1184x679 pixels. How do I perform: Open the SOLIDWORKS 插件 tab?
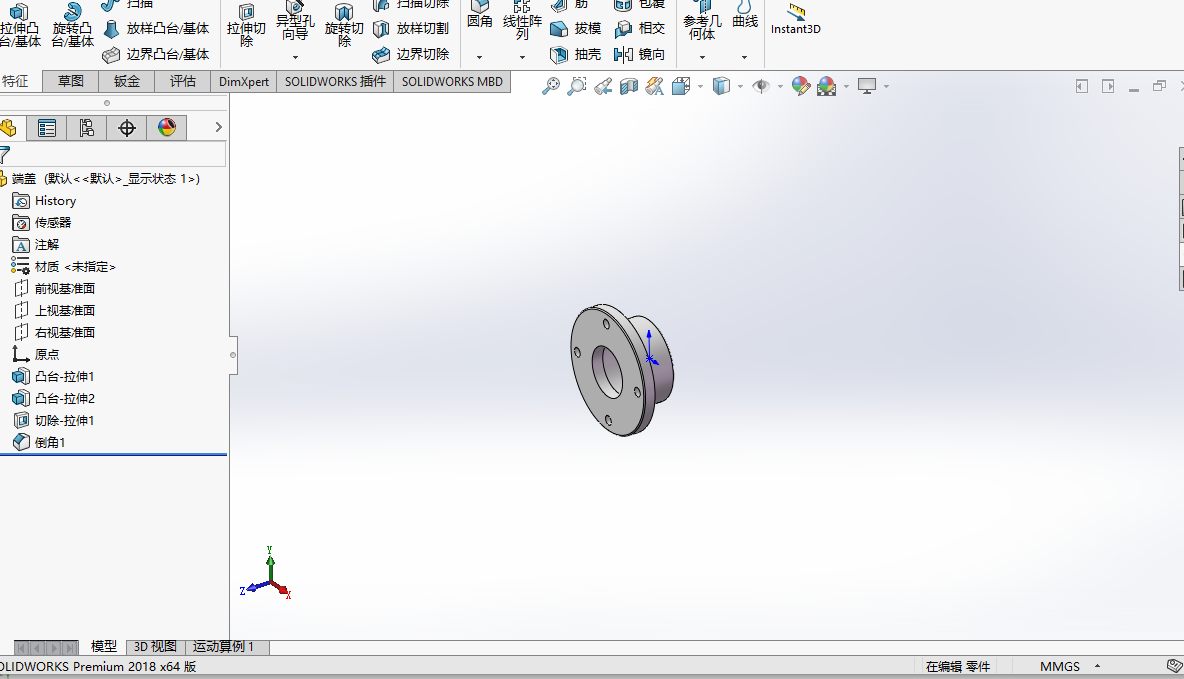coord(335,81)
